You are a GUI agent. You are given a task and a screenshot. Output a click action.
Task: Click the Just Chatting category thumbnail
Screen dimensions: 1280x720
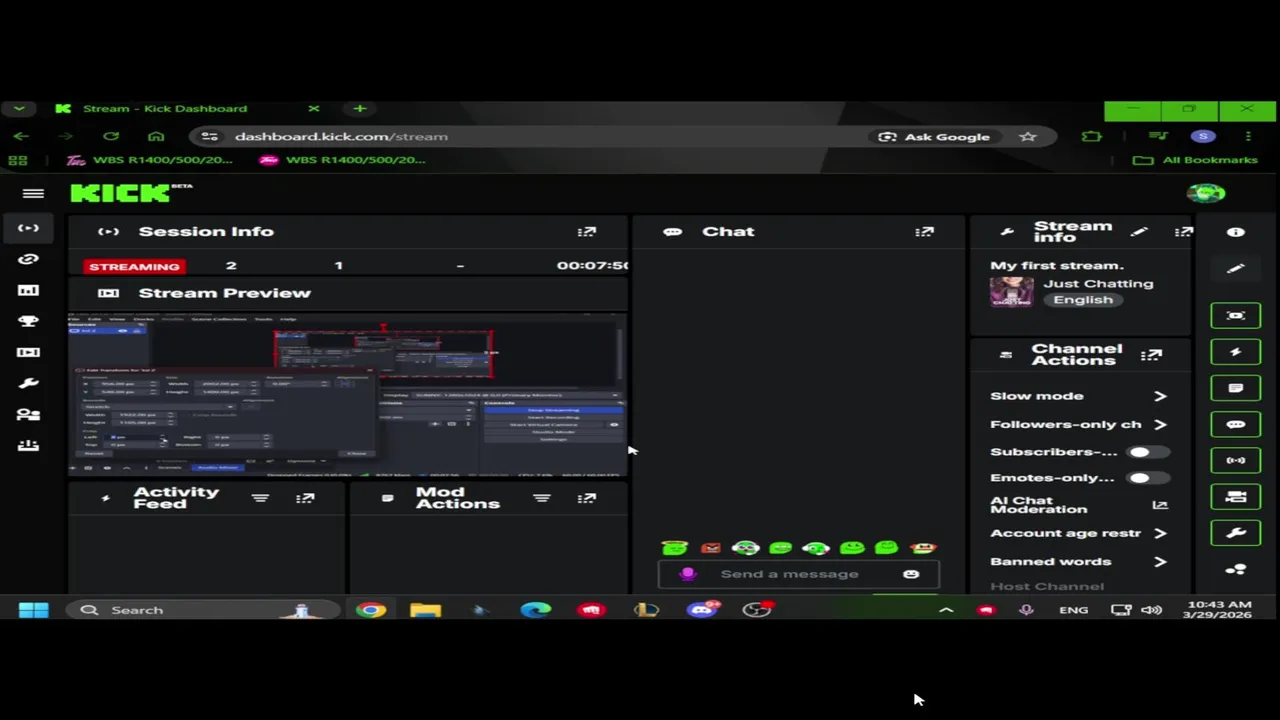1011,292
